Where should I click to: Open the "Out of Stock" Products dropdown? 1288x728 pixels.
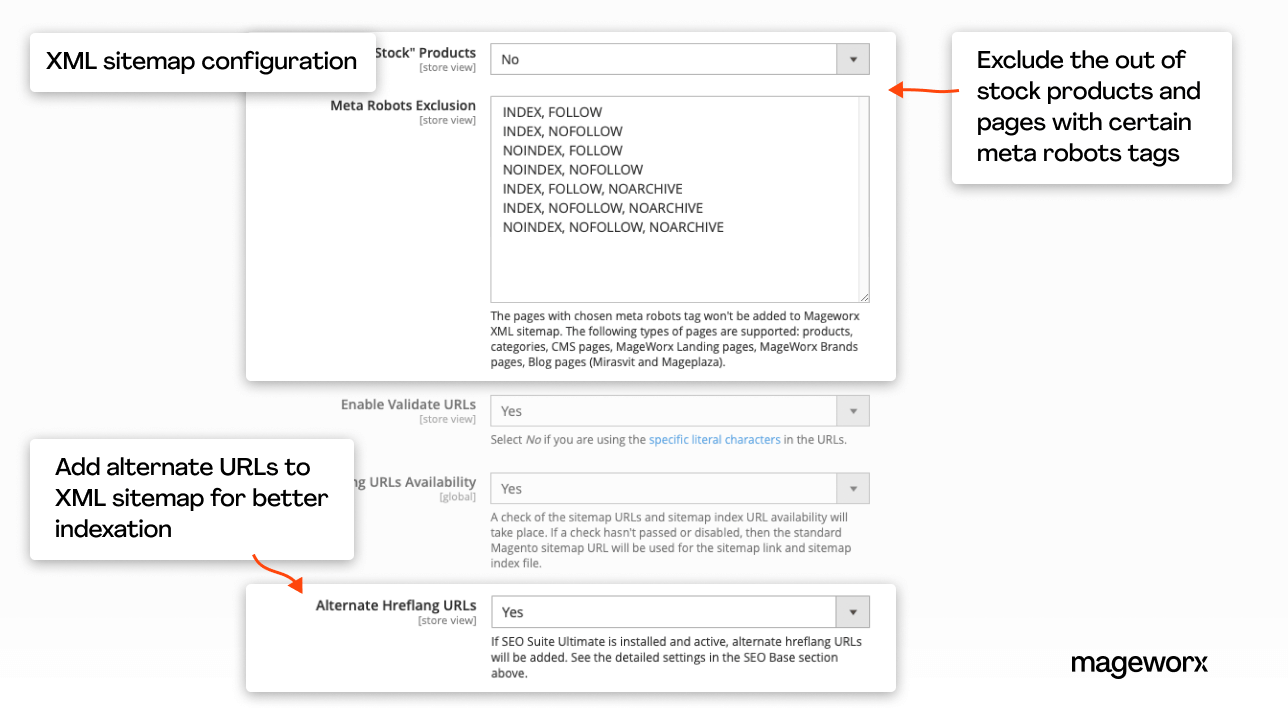(853, 58)
